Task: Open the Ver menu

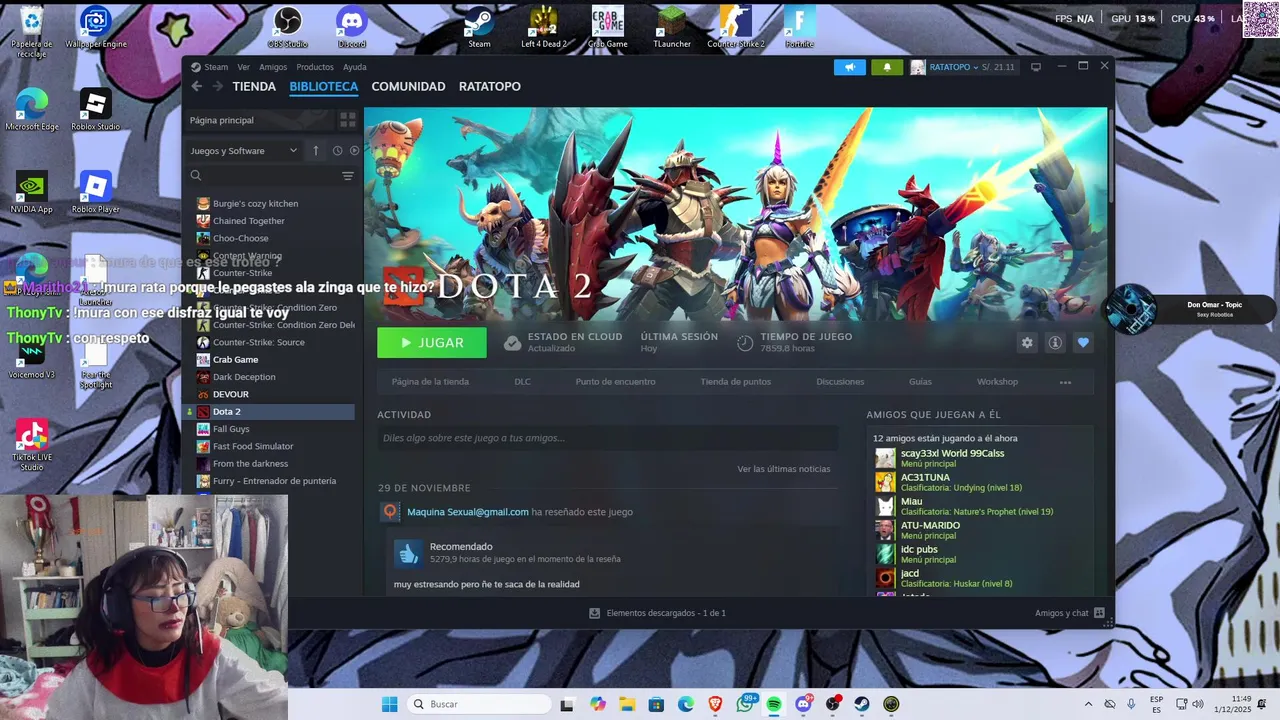Action: [x=244, y=67]
